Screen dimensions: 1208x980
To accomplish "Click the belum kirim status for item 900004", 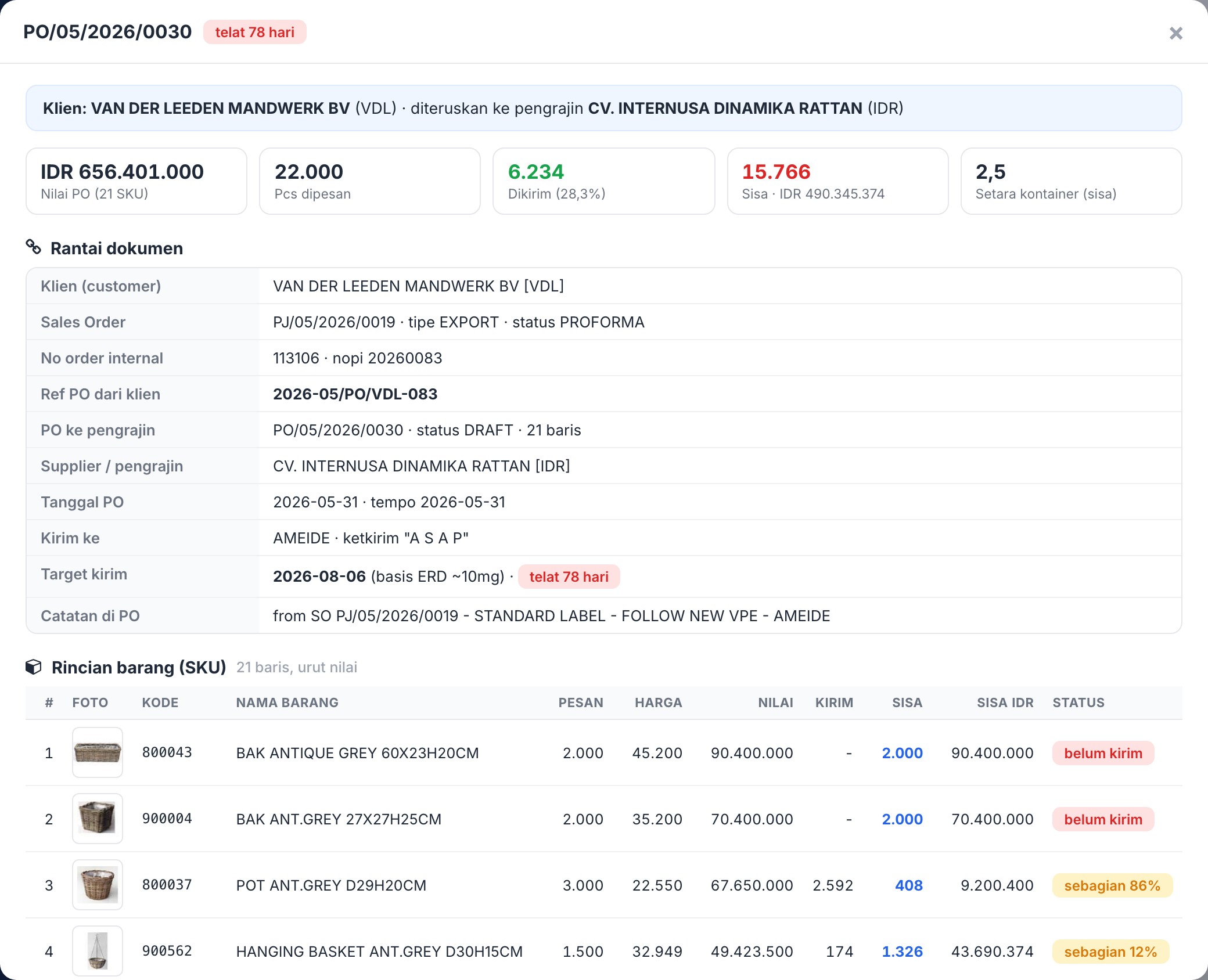I will pyautogui.click(x=1103, y=819).
